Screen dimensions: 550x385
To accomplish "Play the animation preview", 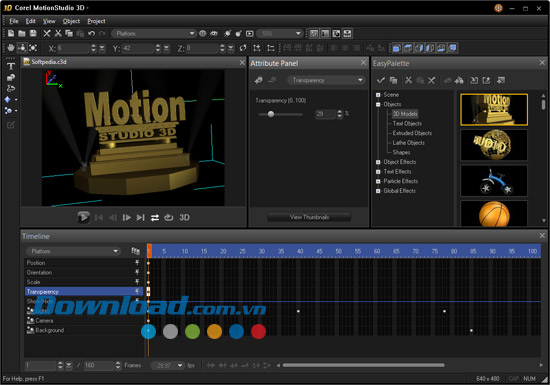I will [x=83, y=217].
